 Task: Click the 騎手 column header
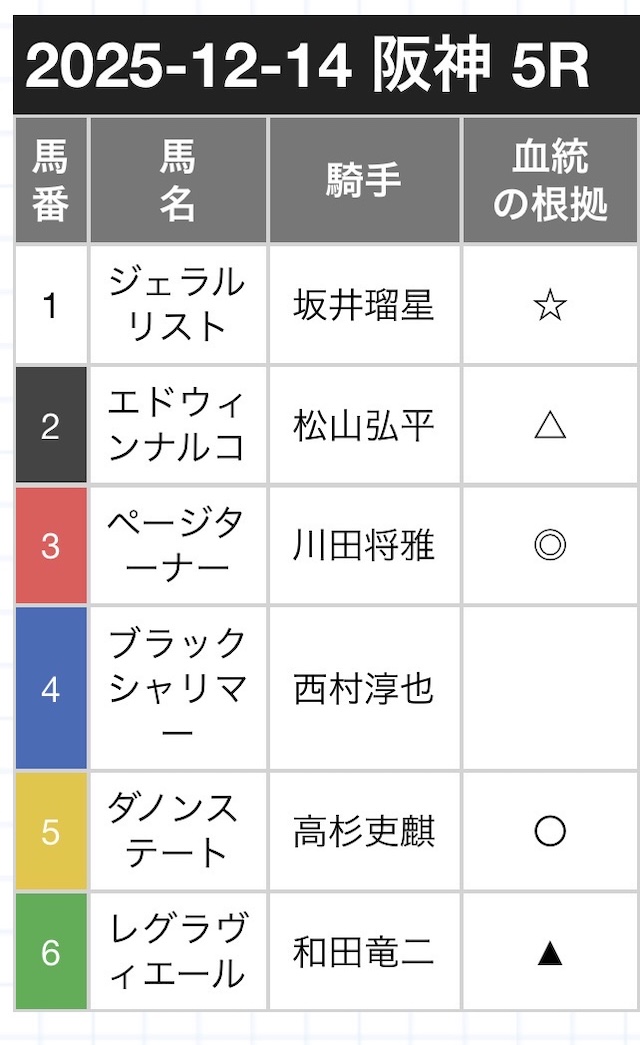364,181
